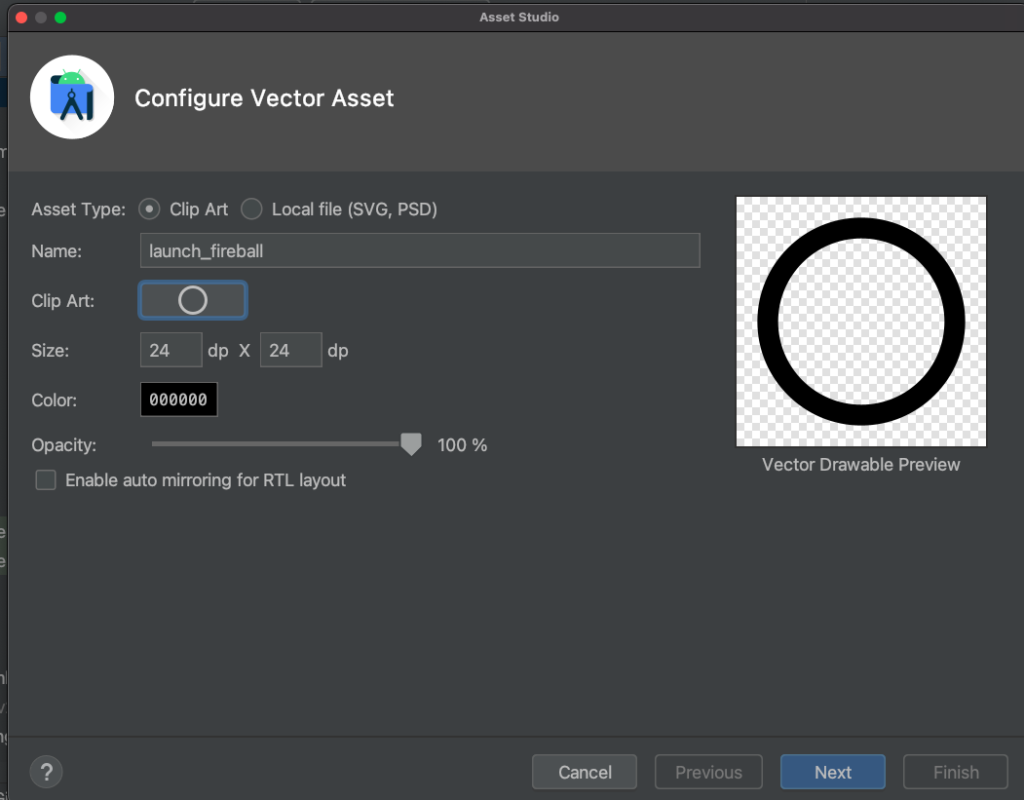This screenshot has height=800, width=1024.
Task: Click the Name field with launch_fireball
Action: coord(419,251)
